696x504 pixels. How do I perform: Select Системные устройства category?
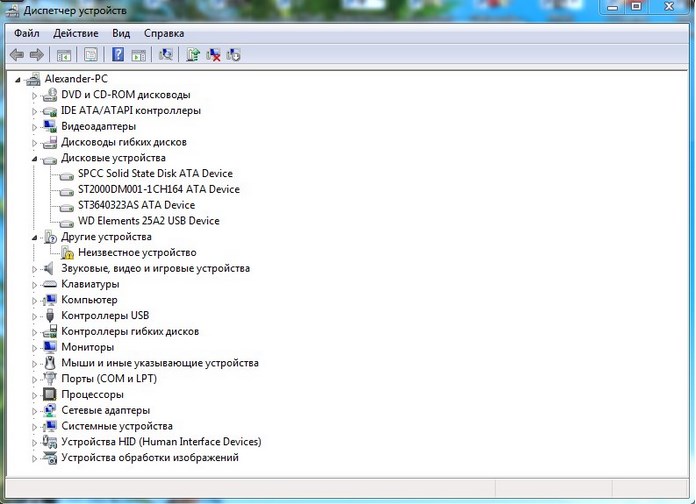pos(117,426)
